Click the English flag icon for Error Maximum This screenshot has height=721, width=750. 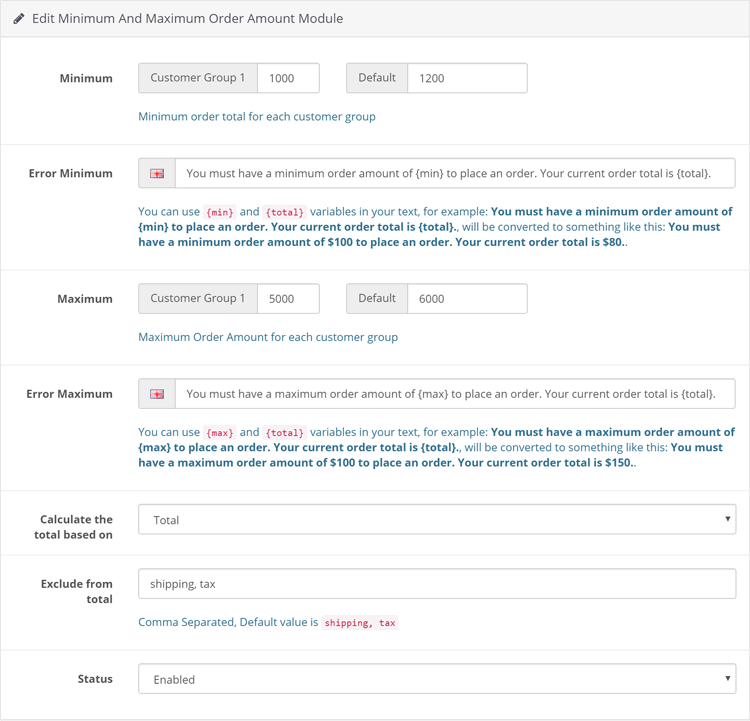point(157,394)
